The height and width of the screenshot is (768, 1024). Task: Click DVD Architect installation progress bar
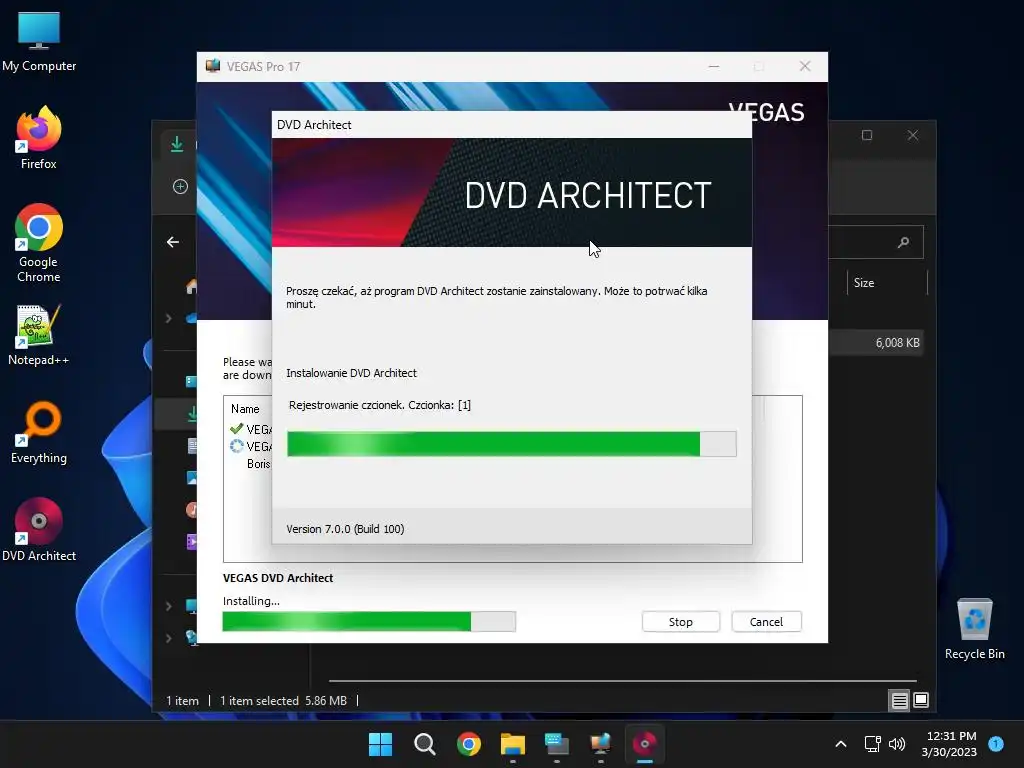(x=511, y=444)
